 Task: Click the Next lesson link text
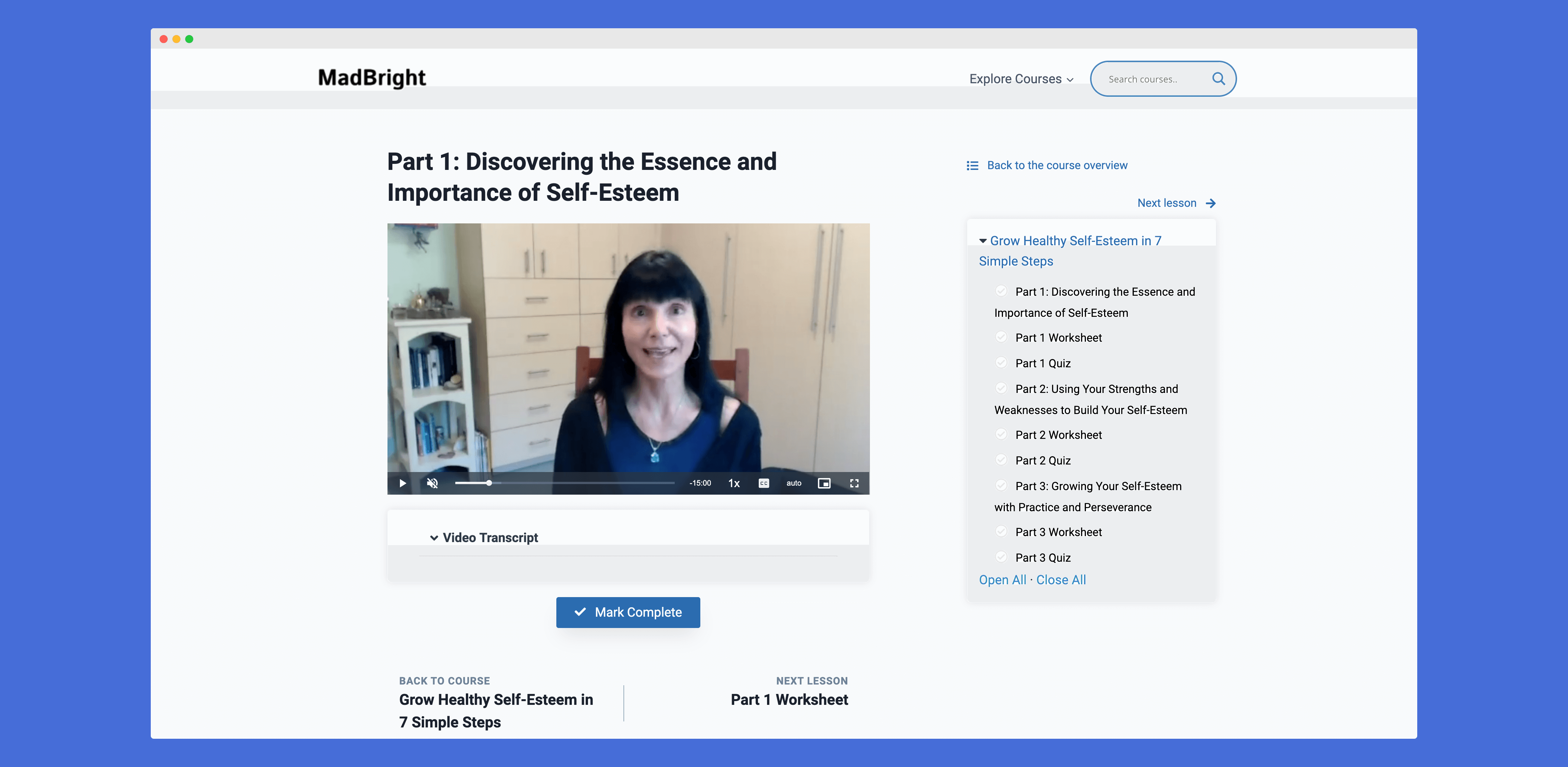tap(1167, 203)
